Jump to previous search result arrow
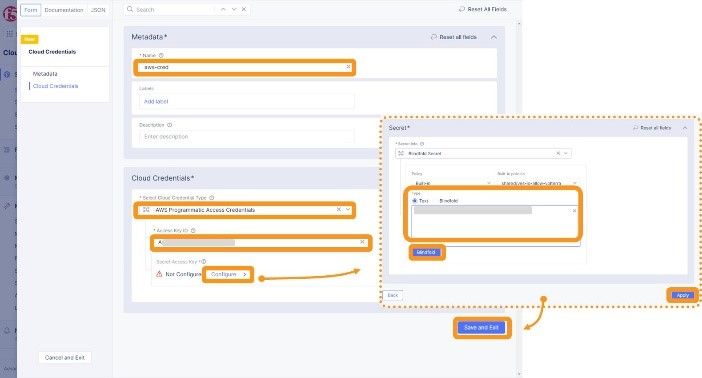Image resolution: width=702 pixels, height=378 pixels. pos(223,9)
